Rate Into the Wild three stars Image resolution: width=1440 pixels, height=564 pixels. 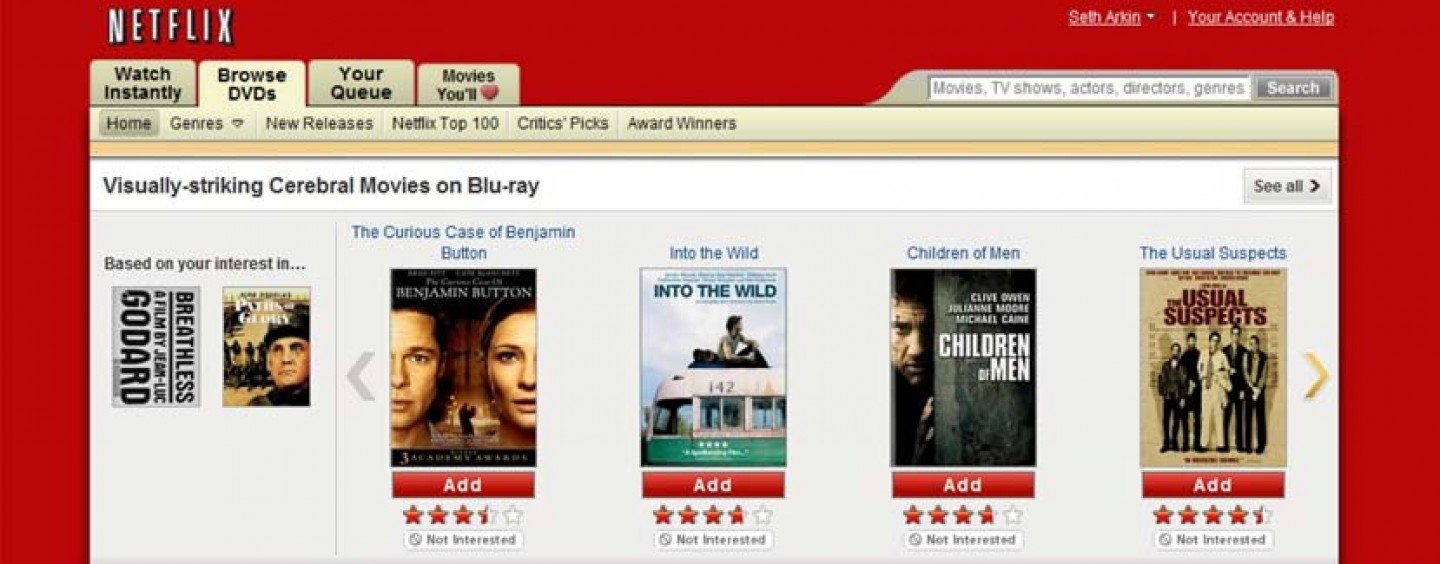(713, 516)
